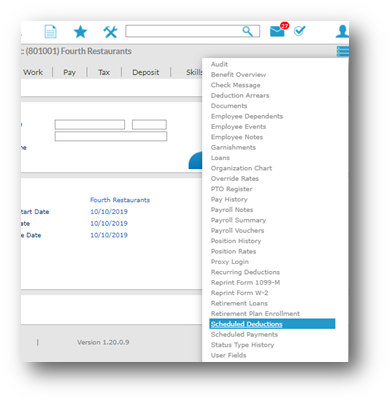
Task: Switch to the Pay tab
Action: tap(70, 72)
